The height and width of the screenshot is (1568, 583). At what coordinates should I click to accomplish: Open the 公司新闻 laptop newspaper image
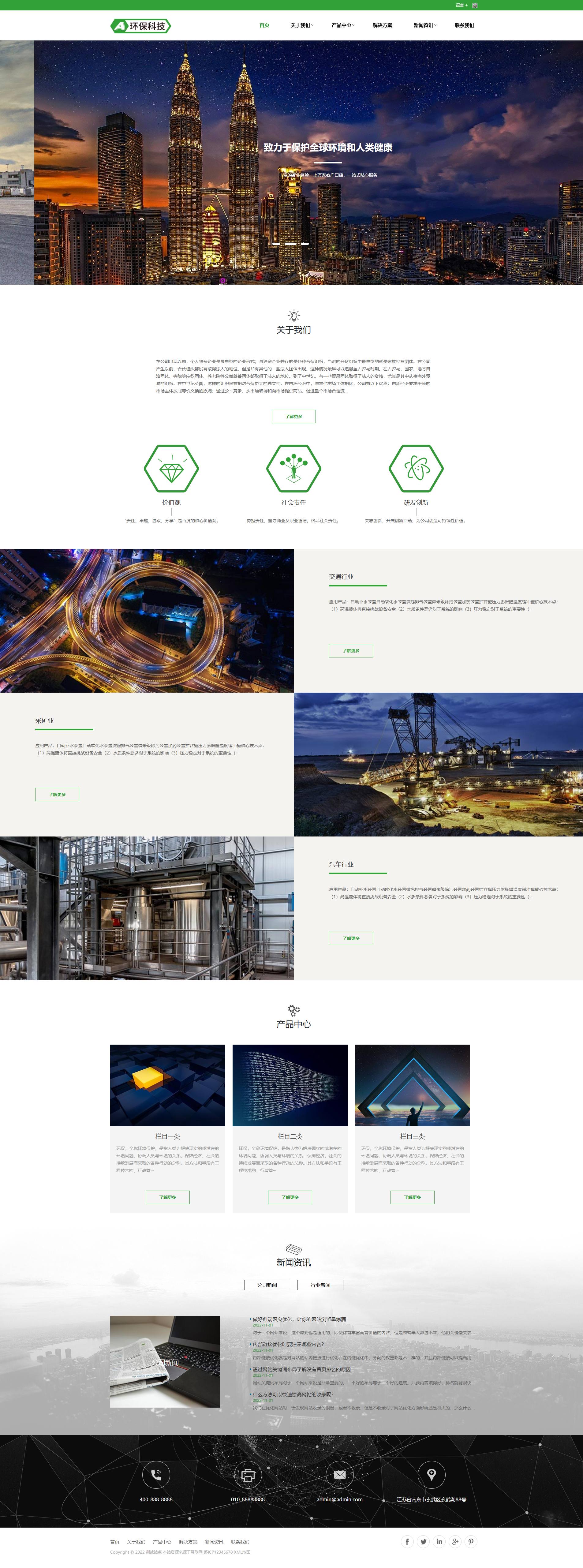[165, 1362]
